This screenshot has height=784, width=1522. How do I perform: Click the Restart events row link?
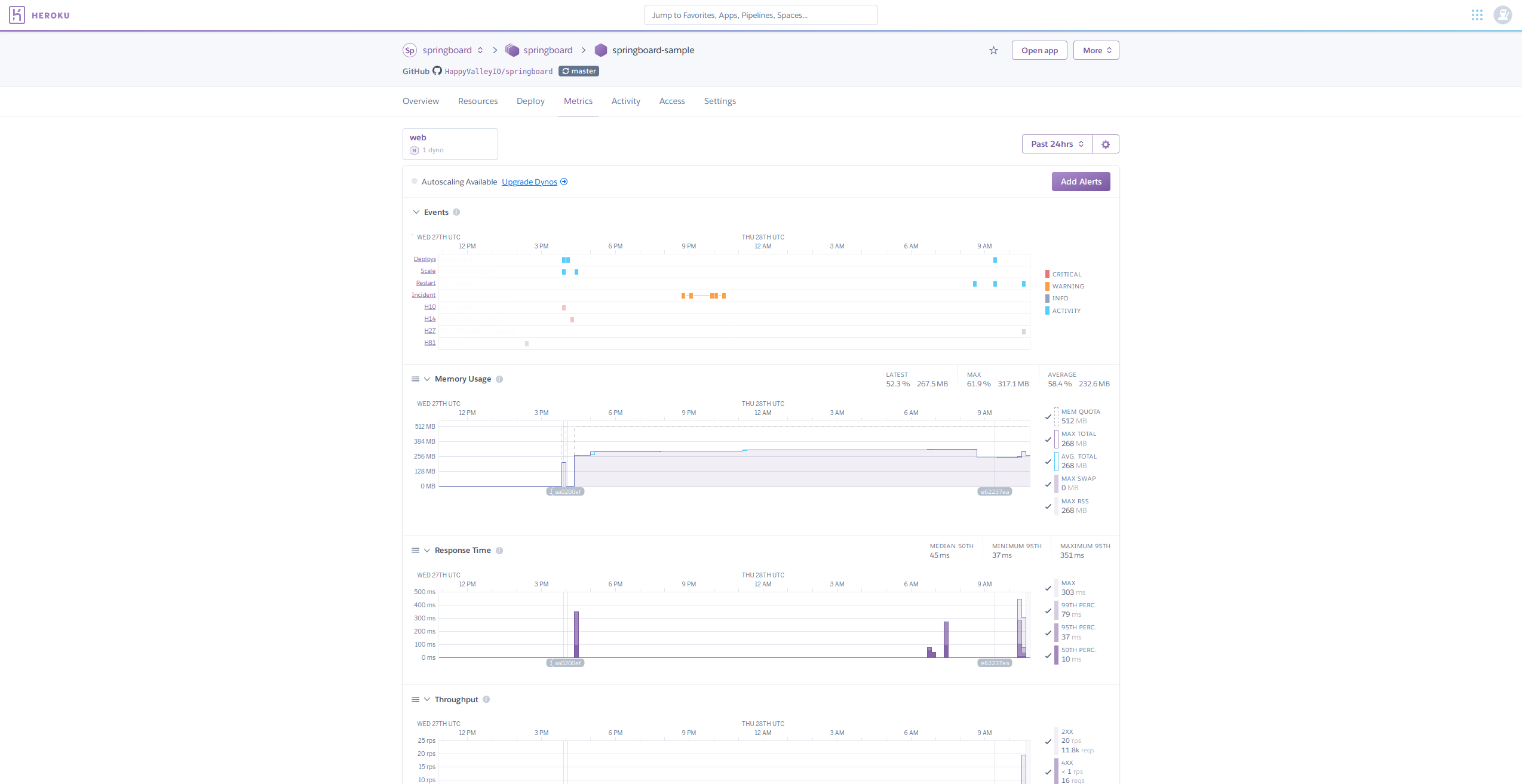pyautogui.click(x=426, y=283)
